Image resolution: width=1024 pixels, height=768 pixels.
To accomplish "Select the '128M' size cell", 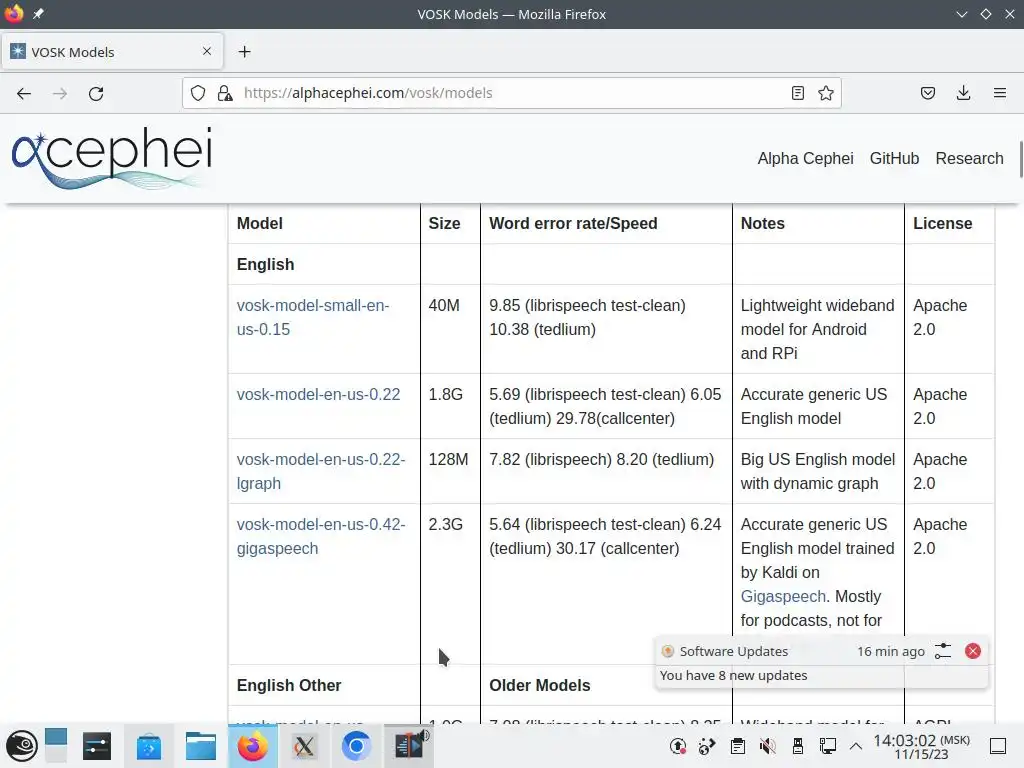I will point(448,459).
